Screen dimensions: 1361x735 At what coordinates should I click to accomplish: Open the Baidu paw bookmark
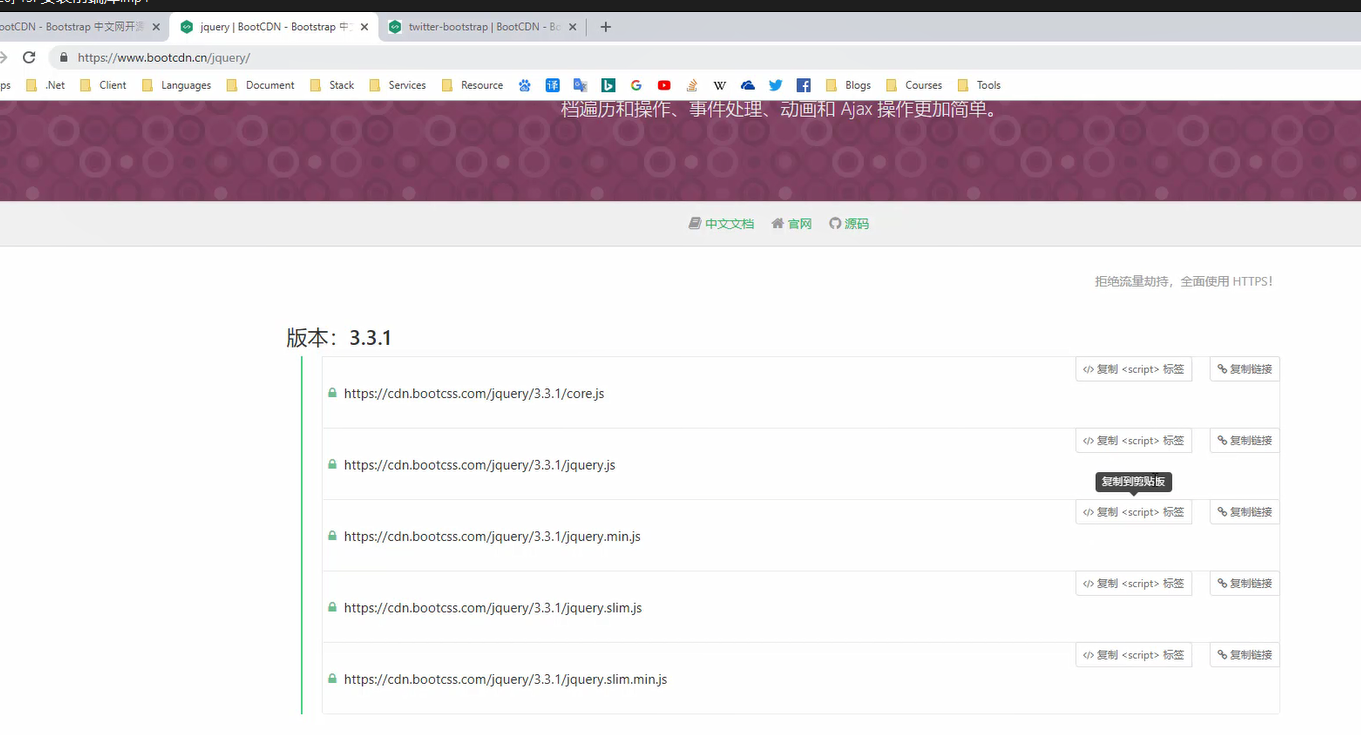[x=524, y=85]
